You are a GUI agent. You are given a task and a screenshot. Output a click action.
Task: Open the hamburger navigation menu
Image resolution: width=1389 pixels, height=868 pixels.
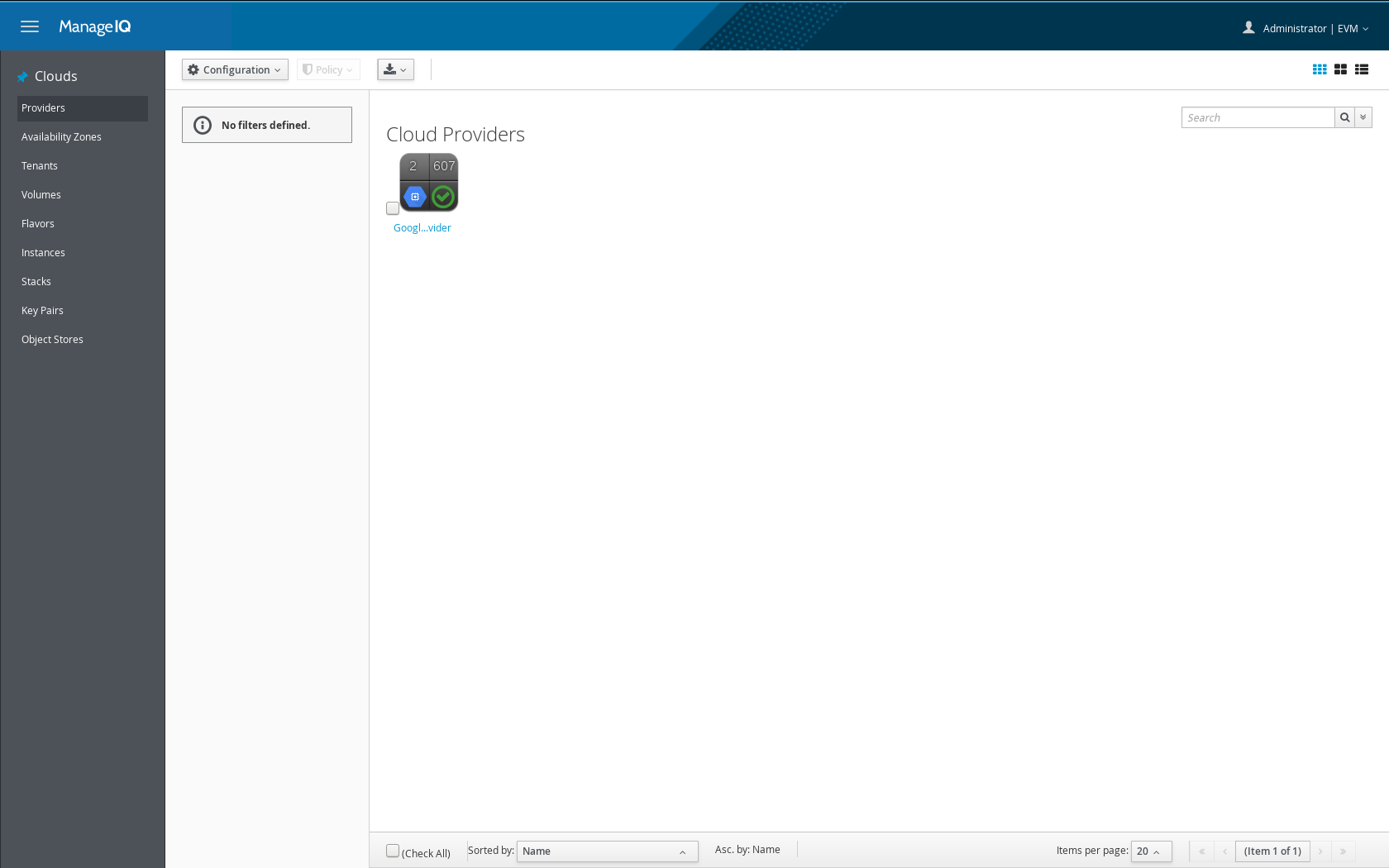click(x=30, y=26)
